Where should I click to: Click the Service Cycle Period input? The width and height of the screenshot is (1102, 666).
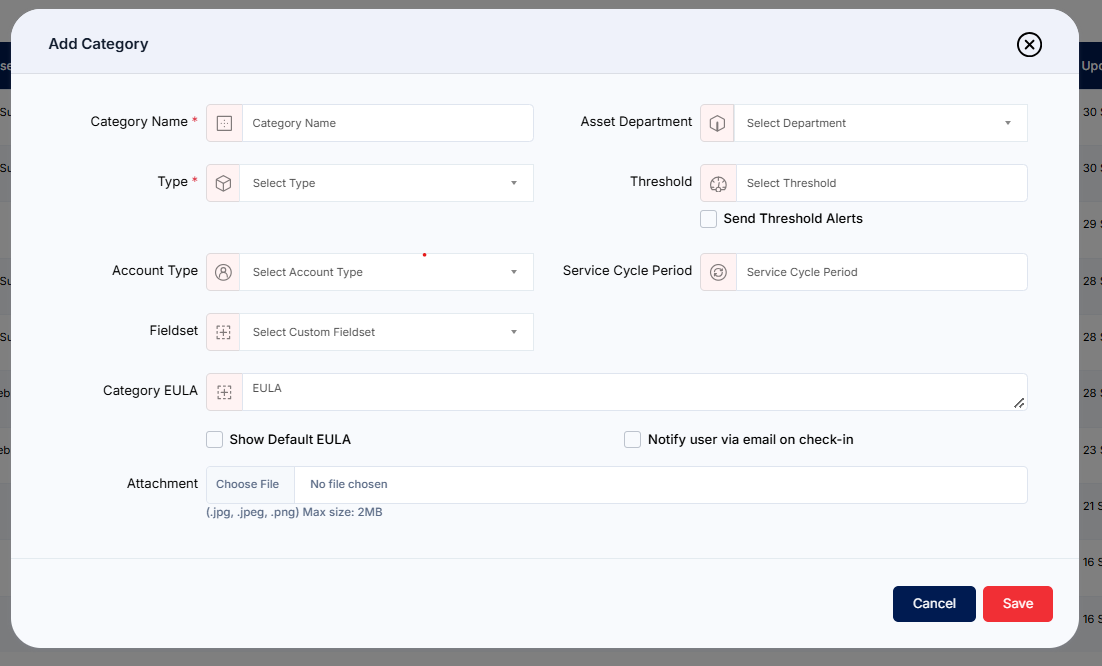coord(882,273)
